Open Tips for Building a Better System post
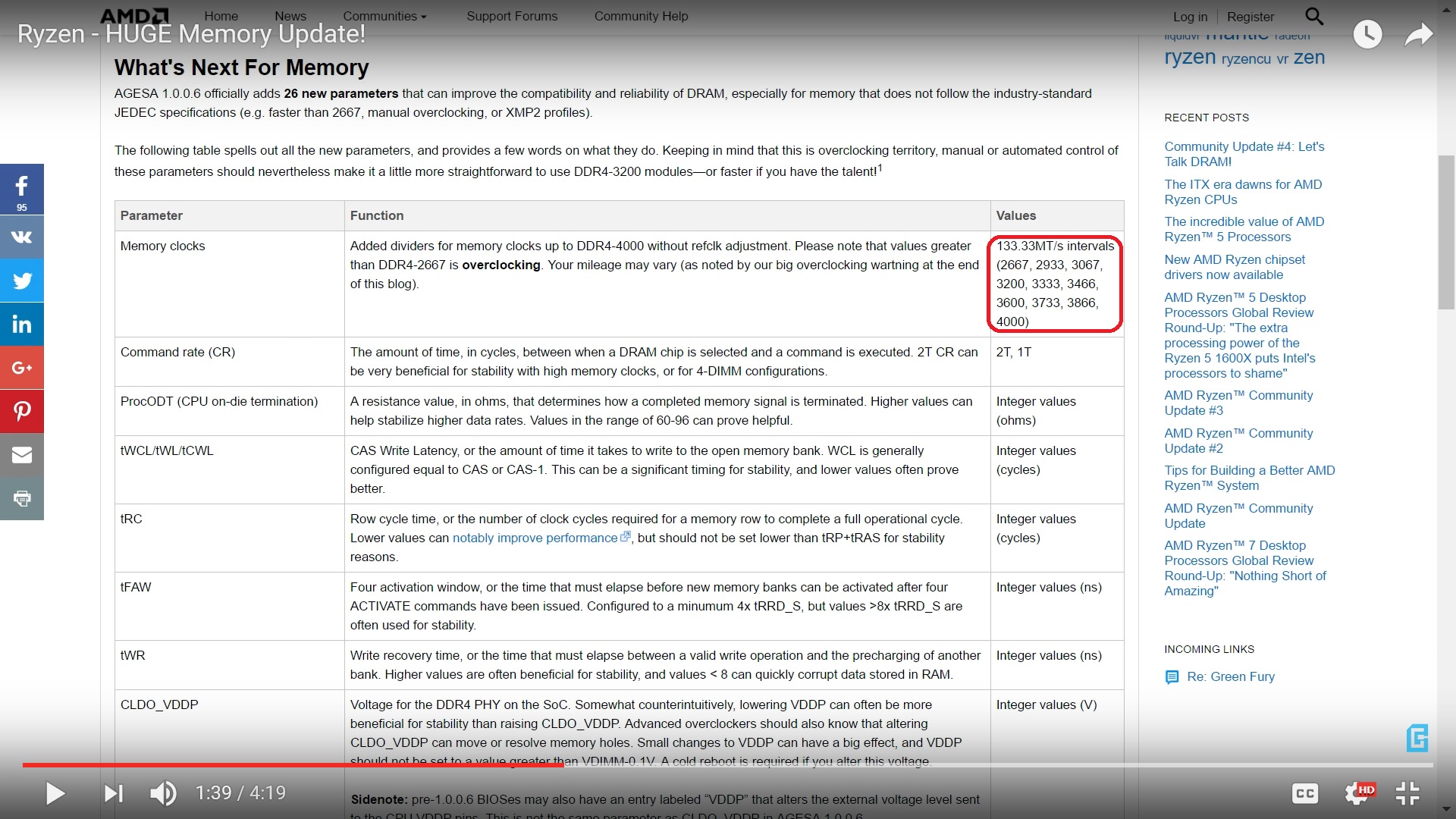This screenshot has width=1456, height=819. 1250,478
